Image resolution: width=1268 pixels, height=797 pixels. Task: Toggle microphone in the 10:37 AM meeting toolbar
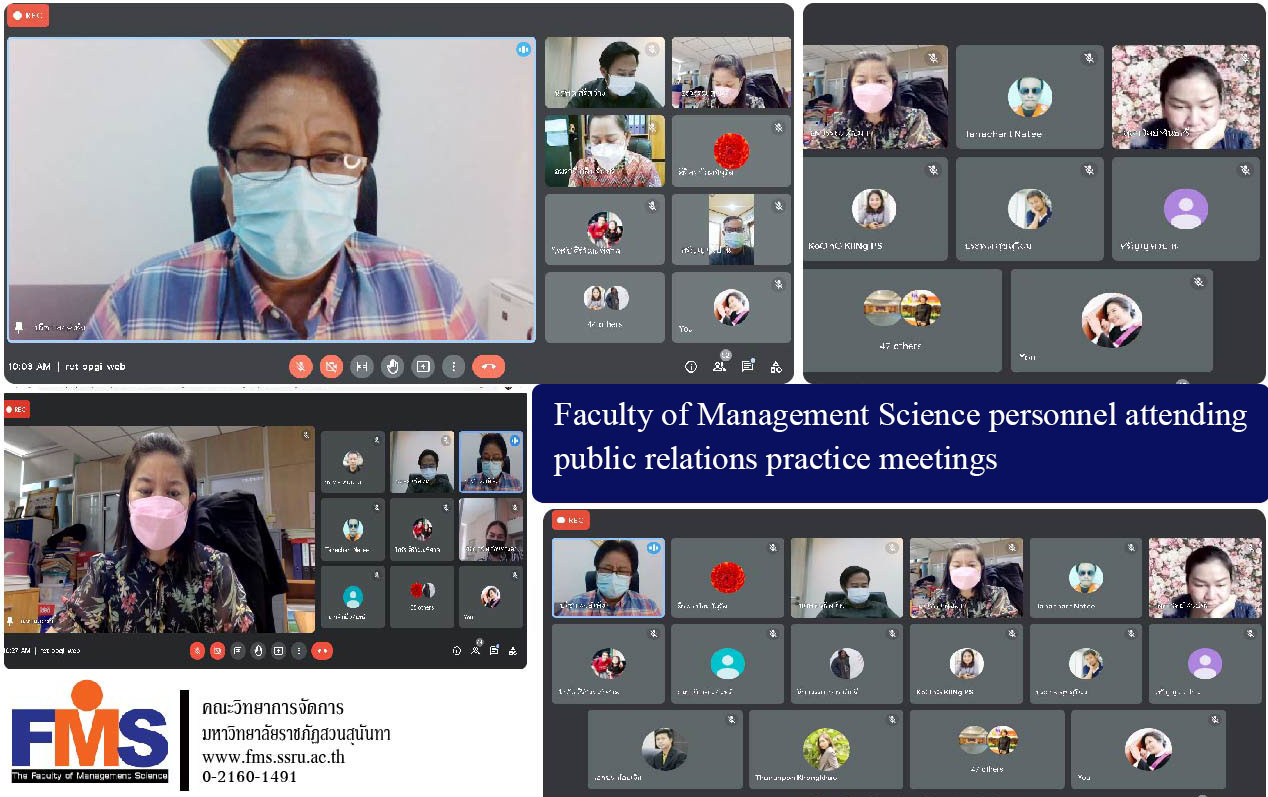[197, 651]
